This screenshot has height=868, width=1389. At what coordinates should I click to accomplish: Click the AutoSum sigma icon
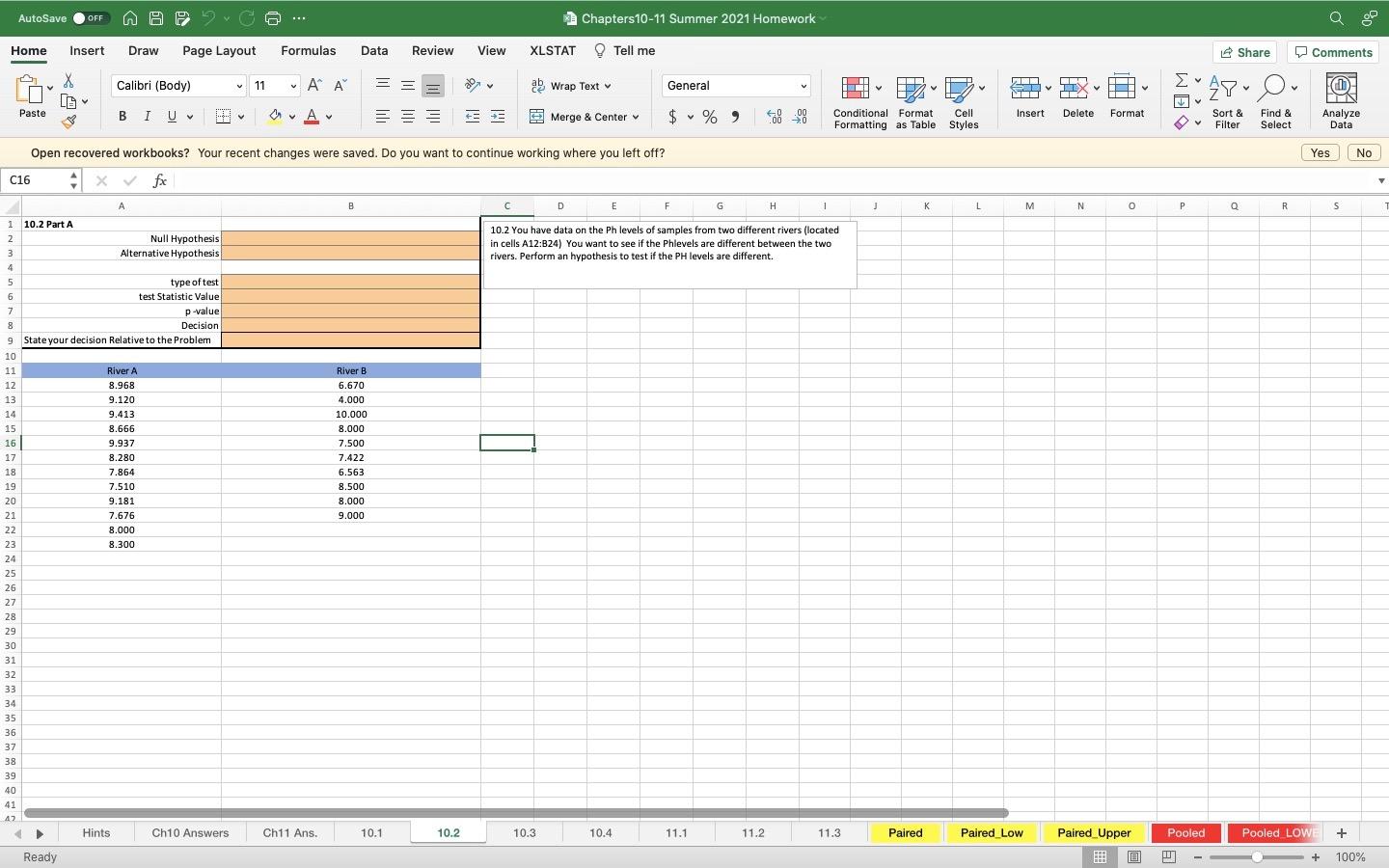click(x=1181, y=80)
